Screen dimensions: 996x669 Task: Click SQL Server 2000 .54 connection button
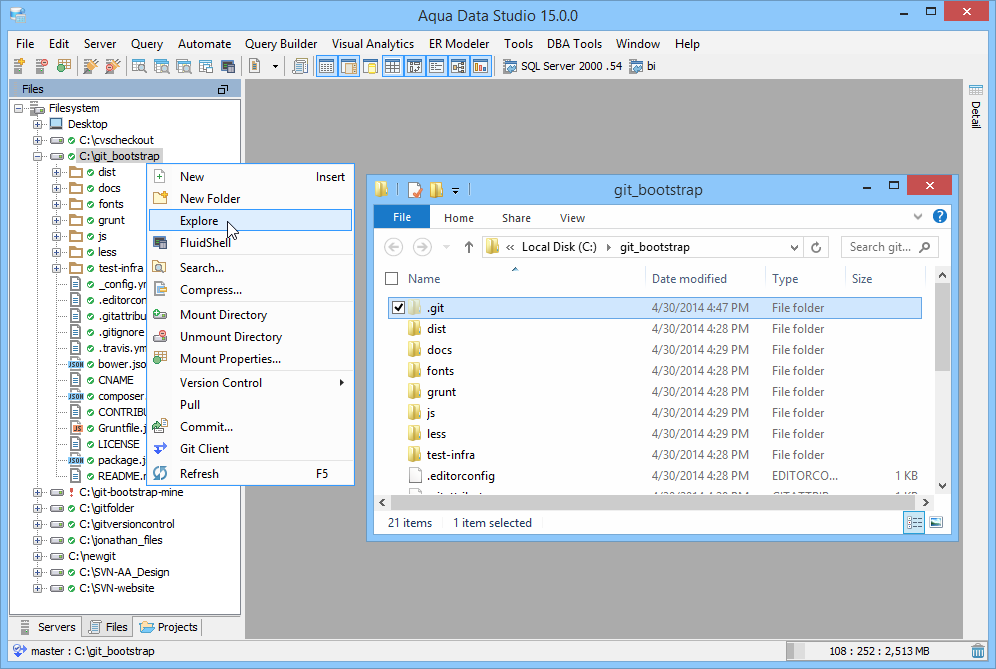click(563, 66)
